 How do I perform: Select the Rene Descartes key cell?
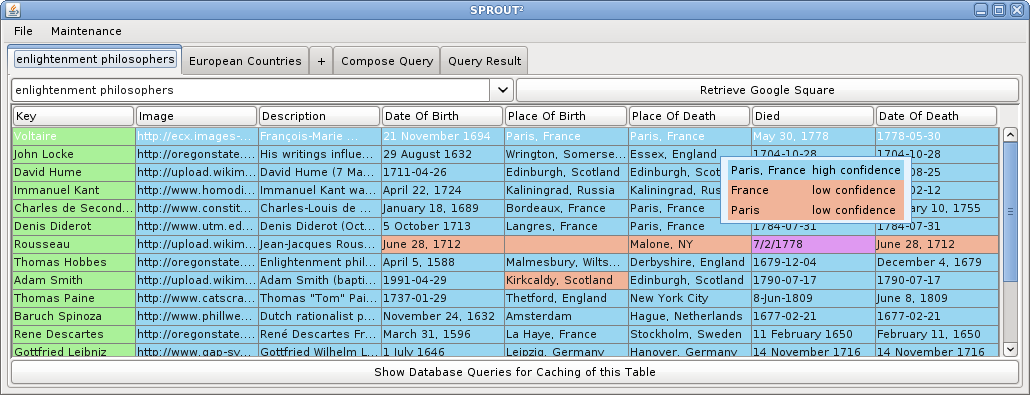(74, 334)
